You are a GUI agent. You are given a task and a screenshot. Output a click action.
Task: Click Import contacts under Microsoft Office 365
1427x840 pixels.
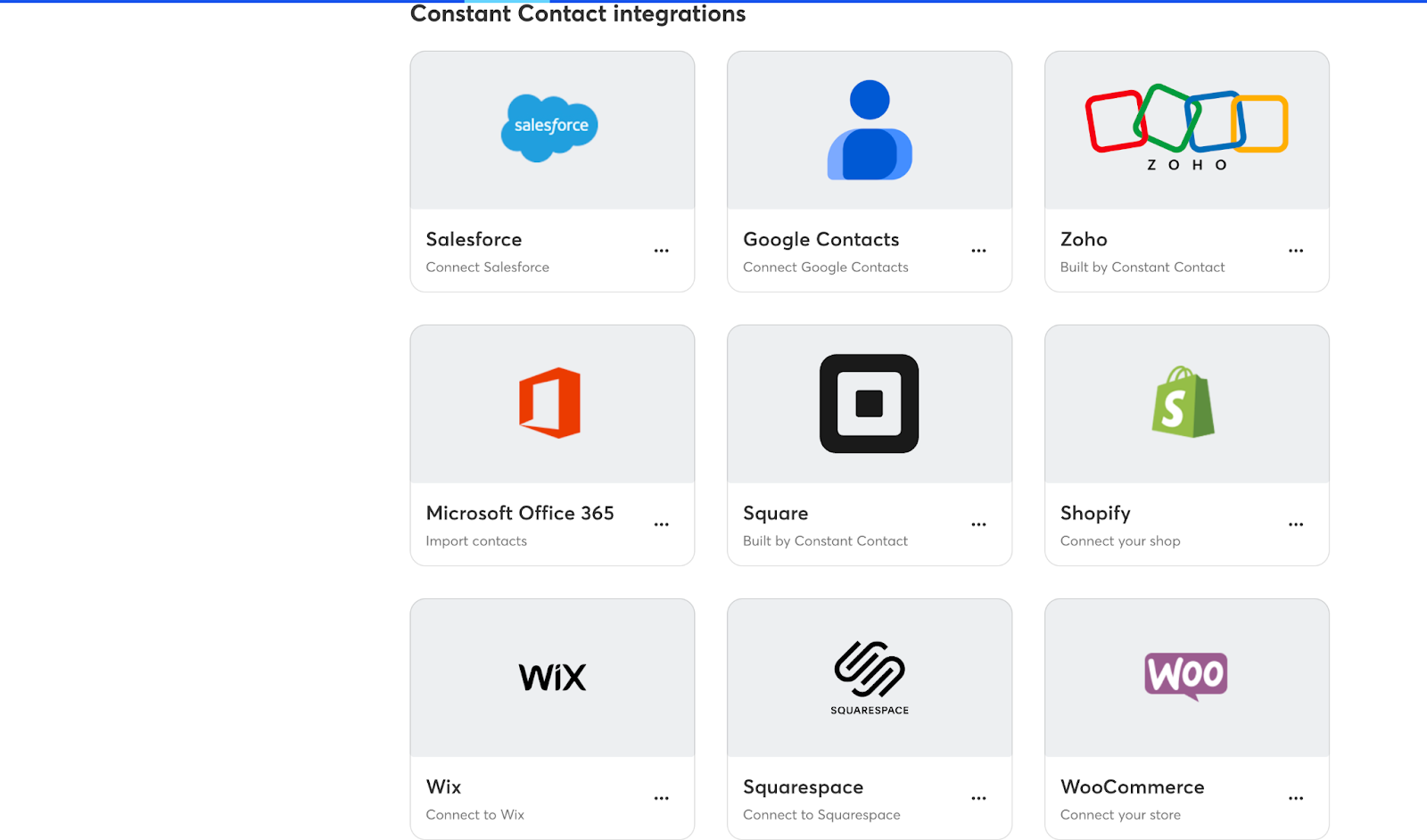pyautogui.click(x=476, y=540)
